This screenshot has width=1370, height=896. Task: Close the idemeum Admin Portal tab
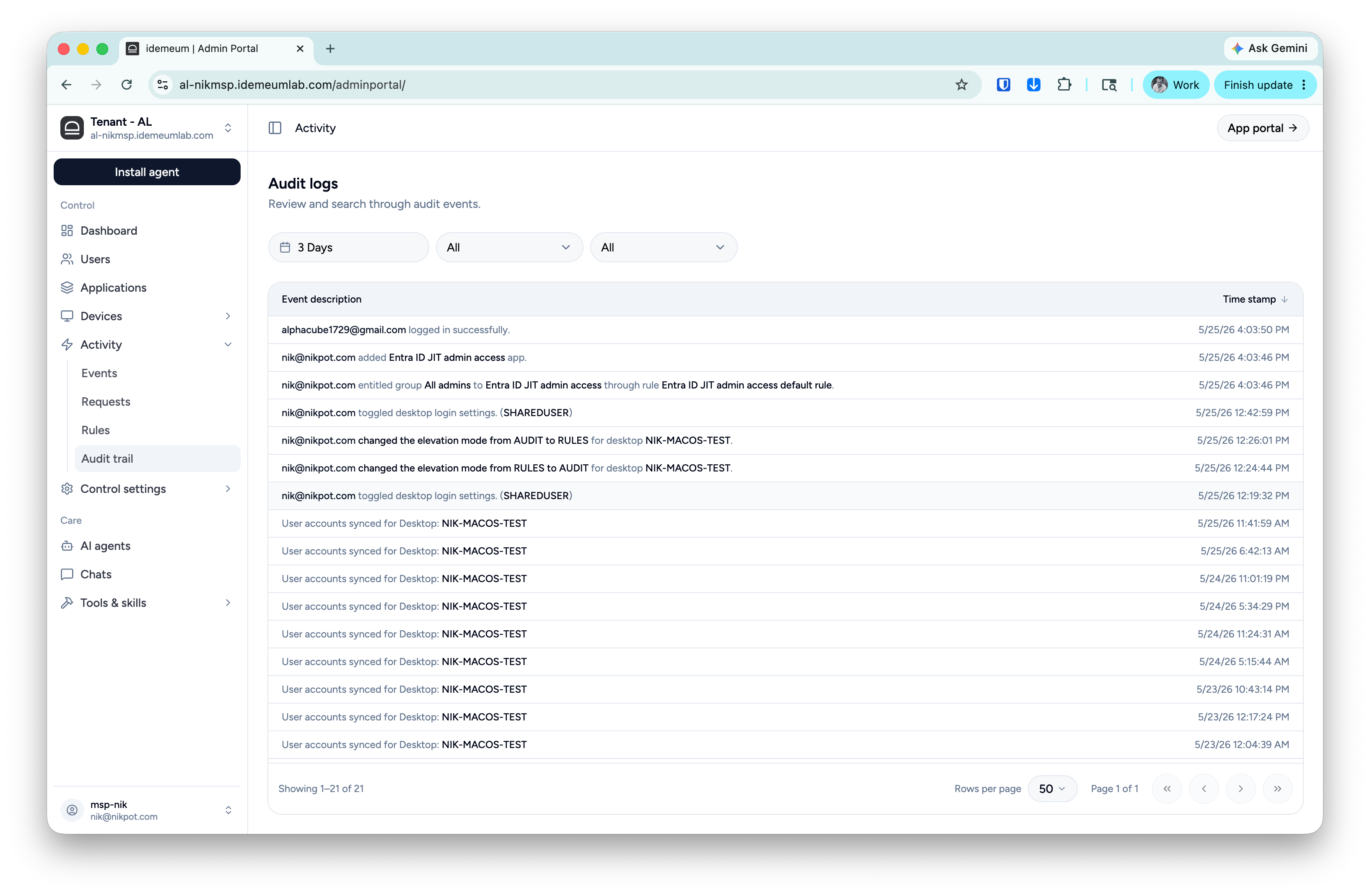tap(300, 49)
